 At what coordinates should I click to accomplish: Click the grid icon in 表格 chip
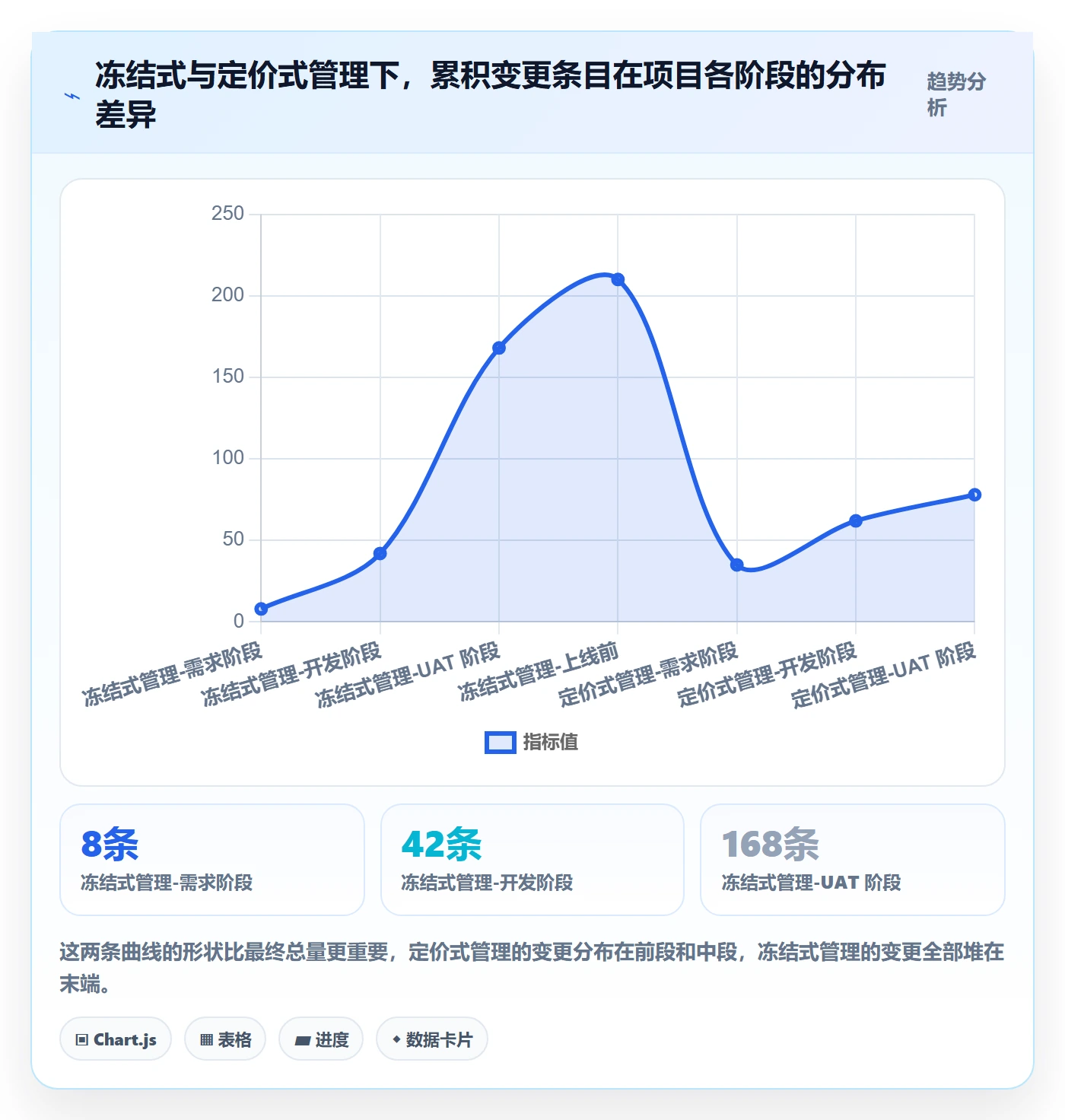206,1040
